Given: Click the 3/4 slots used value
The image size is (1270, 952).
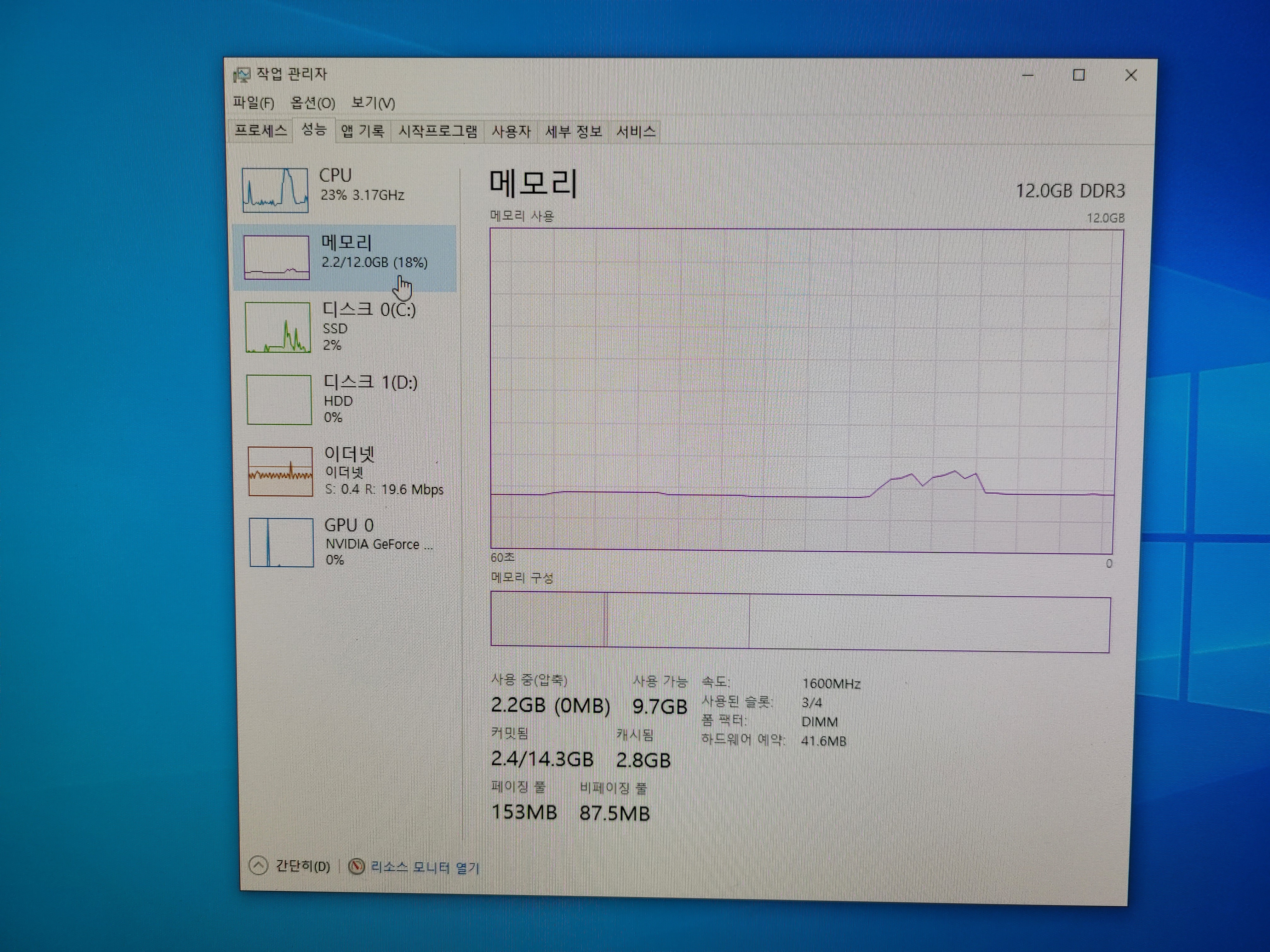Looking at the screenshot, I should click(x=811, y=702).
